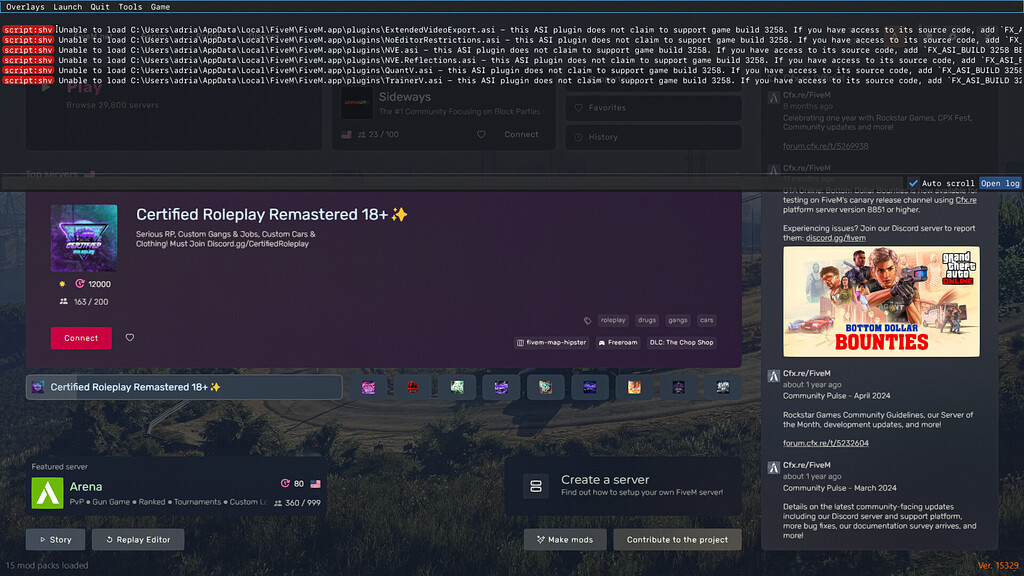The height and width of the screenshot is (576, 1024).
Task: Click the Arena server green logo
Action: coord(48,493)
